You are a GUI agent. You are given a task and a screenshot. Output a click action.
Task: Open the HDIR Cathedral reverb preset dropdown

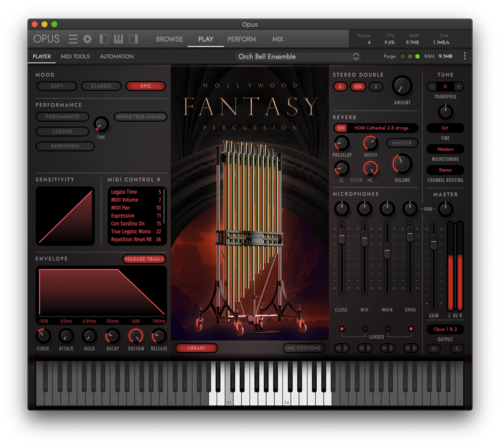click(382, 128)
